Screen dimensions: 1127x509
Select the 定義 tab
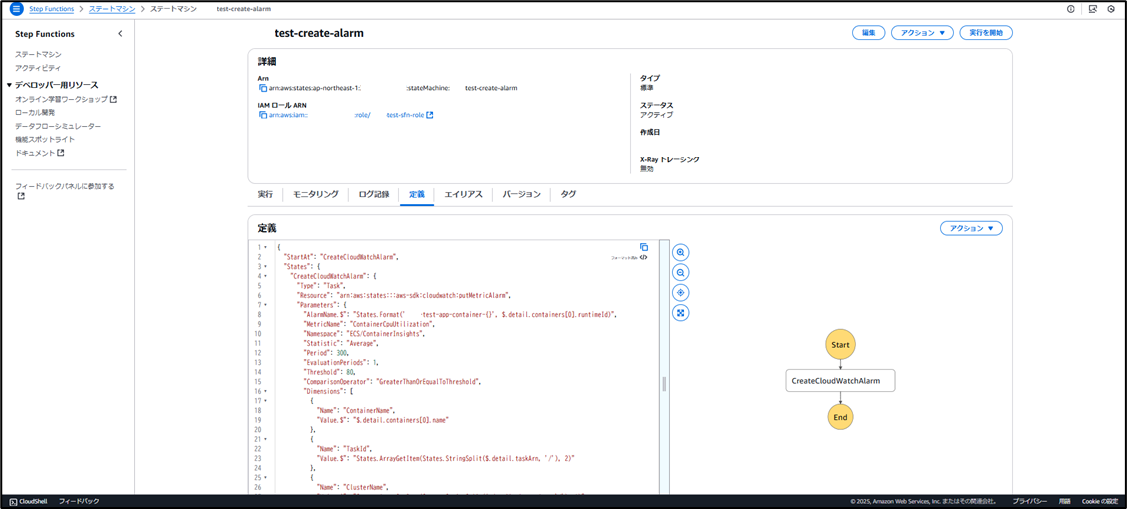[x=417, y=194]
